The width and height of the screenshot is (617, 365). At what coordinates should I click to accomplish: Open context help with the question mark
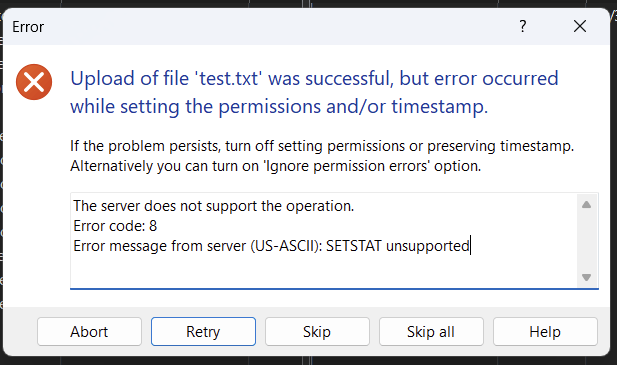523,26
